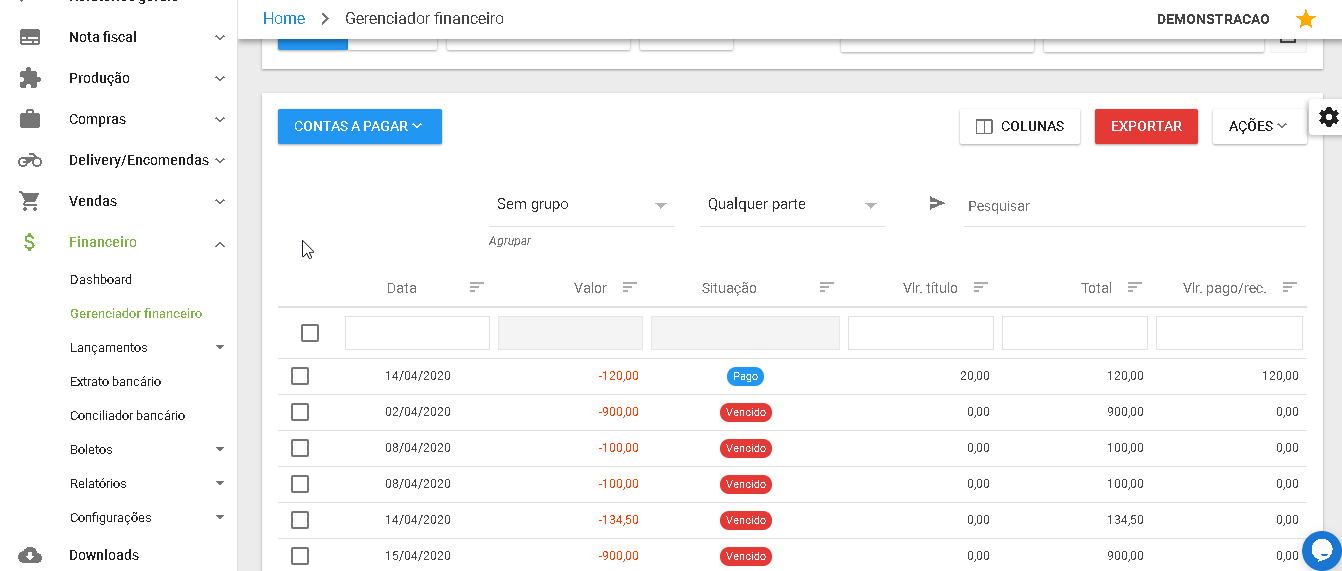Screen dimensions: 1342x571
Task: Click the Total column filter field
Action: (1075, 333)
